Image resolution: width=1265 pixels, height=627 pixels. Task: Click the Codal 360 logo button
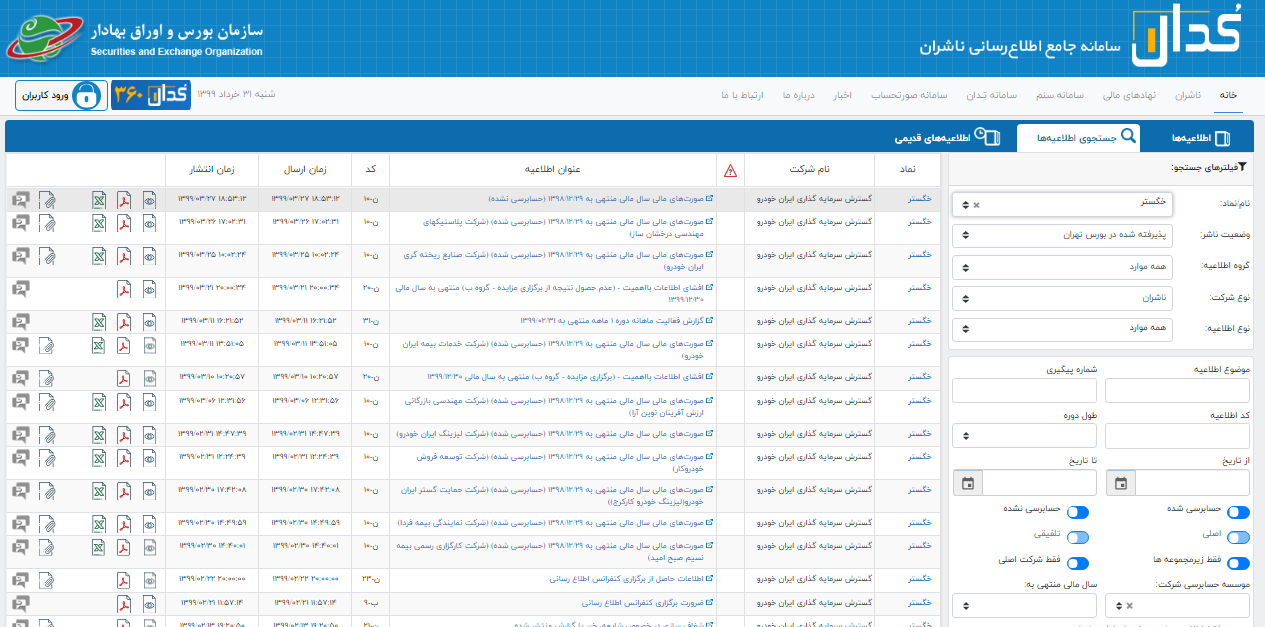coord(151,95)
